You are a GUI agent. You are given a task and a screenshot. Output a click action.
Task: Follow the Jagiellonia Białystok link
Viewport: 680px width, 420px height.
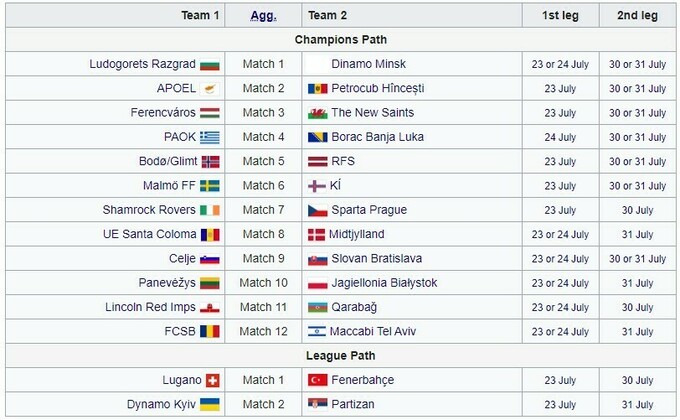pos(384,283)
